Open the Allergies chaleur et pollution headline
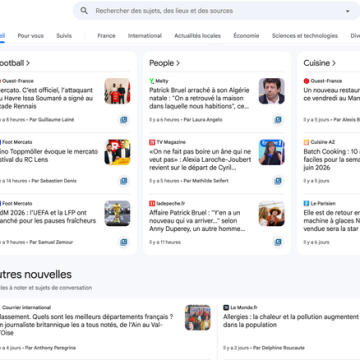 click(x=291, y=321)
